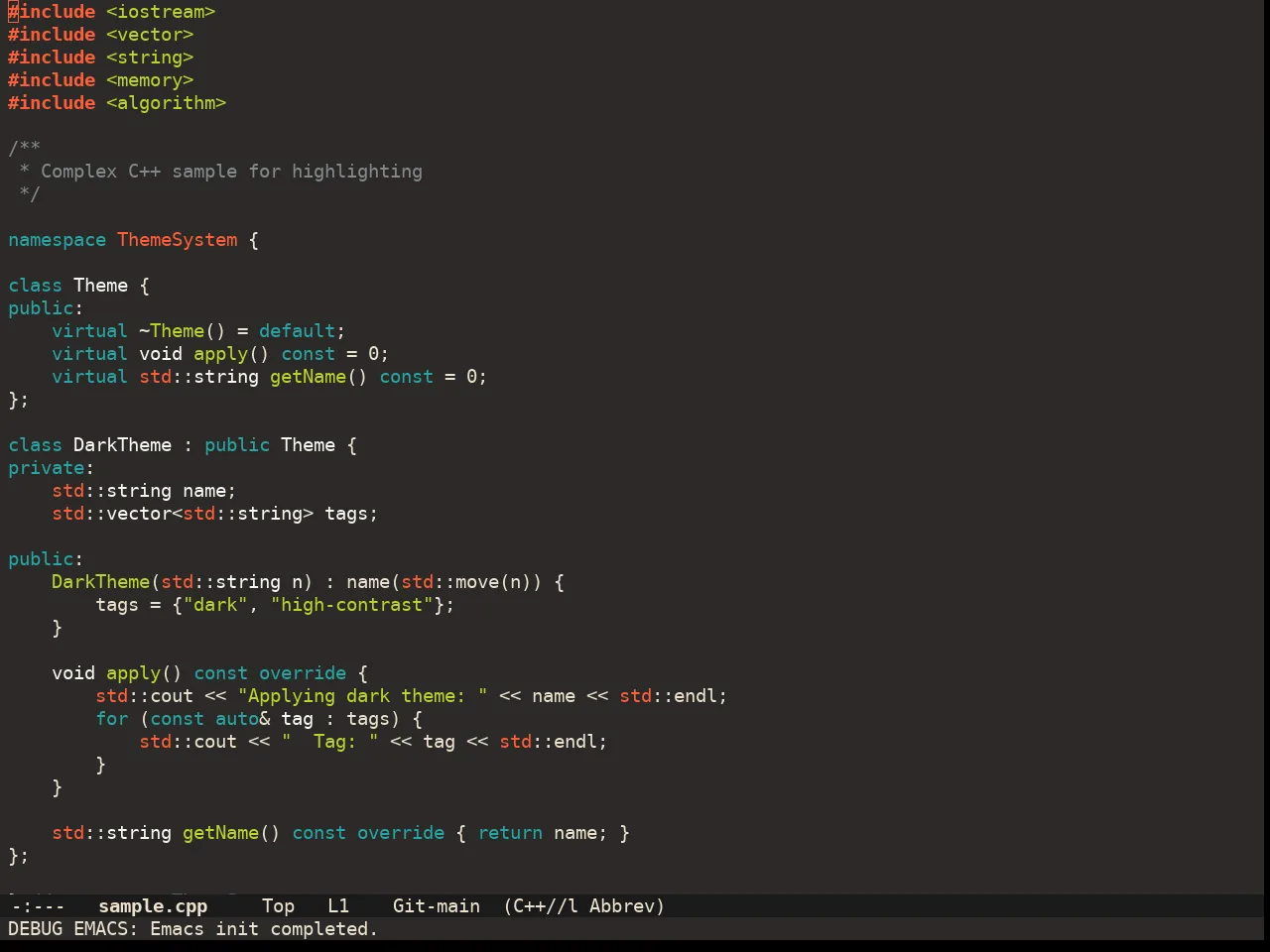Click the sample.cpp buffer name in mode line
The width and height of the screenshot is (1270, 952).
point(153,906)
